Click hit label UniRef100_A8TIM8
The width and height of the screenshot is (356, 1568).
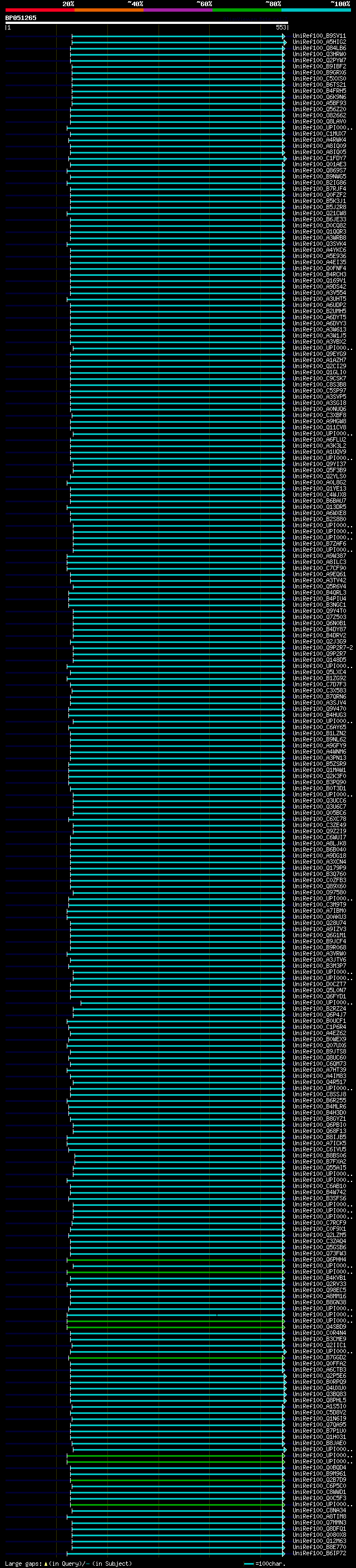point(319,1516)
